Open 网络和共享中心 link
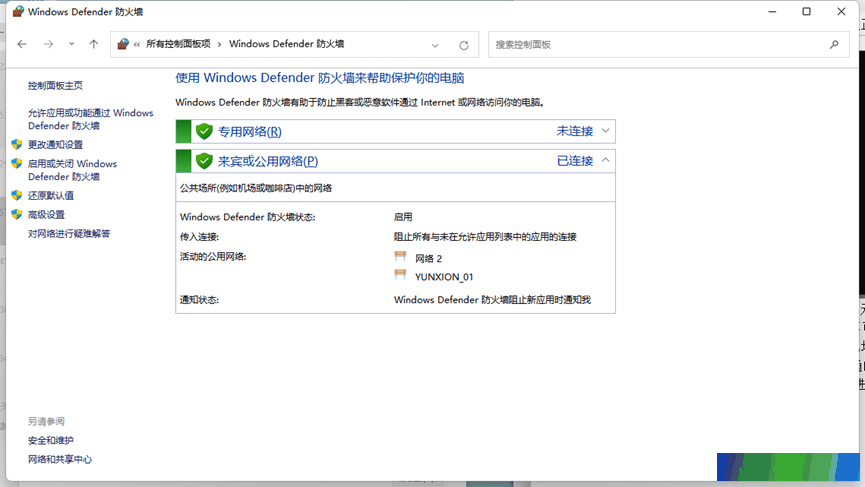This screenshot has width=865, height=487. point(60,459)
